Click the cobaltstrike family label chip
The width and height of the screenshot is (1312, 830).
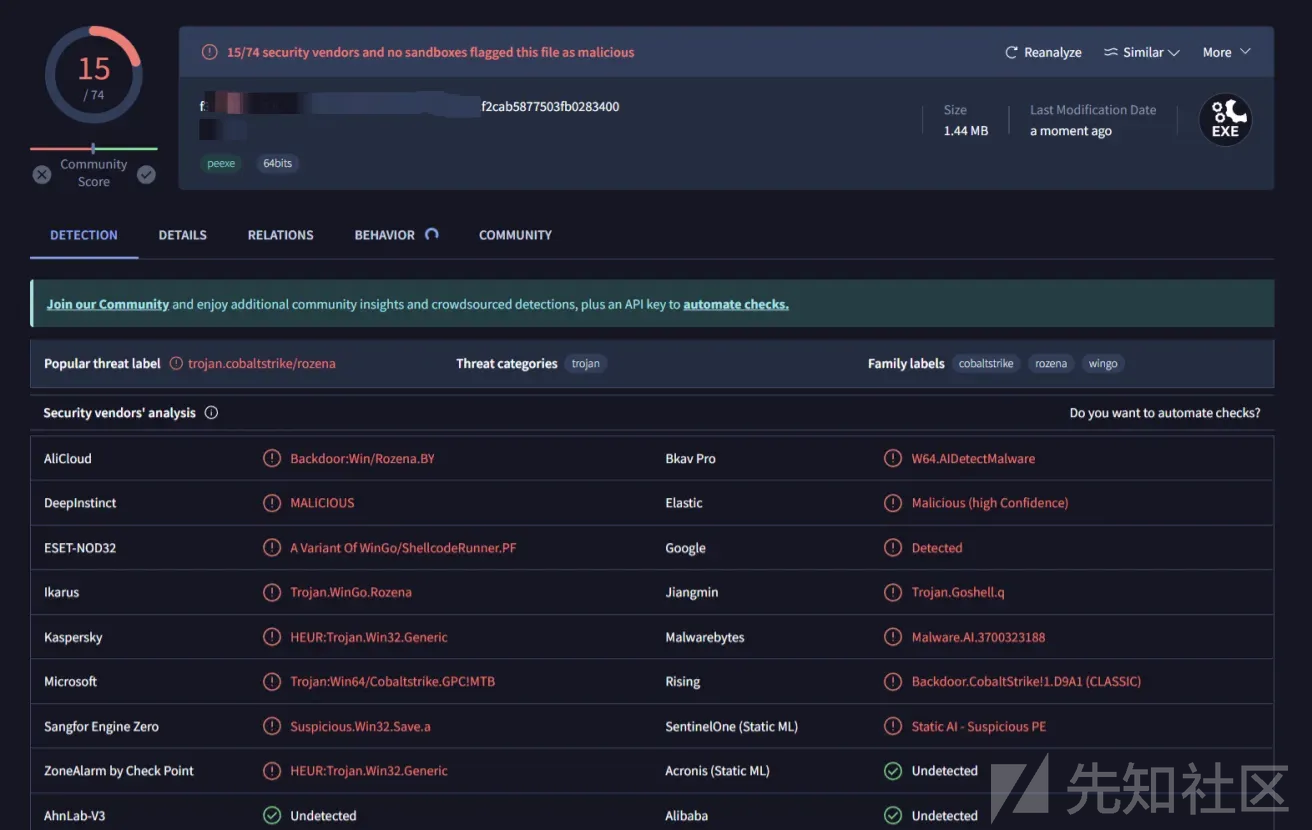(986, 363)
